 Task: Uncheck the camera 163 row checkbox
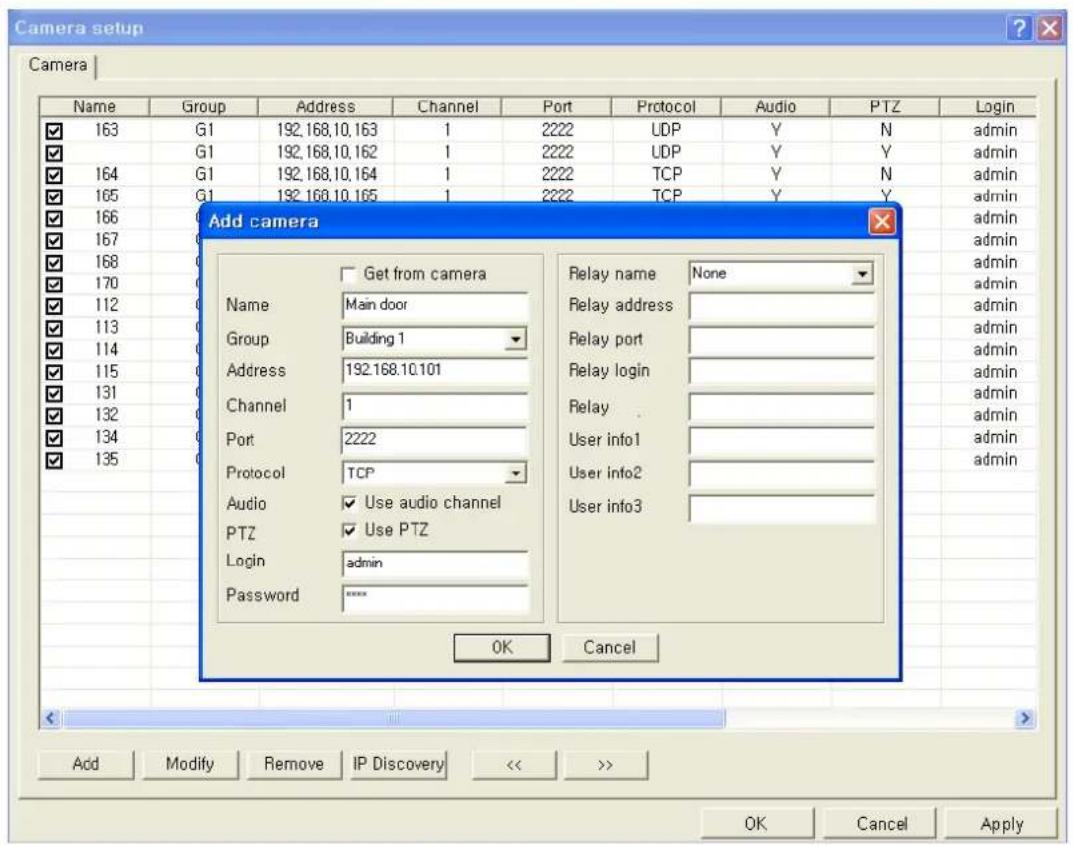click(x=53, y=131)
